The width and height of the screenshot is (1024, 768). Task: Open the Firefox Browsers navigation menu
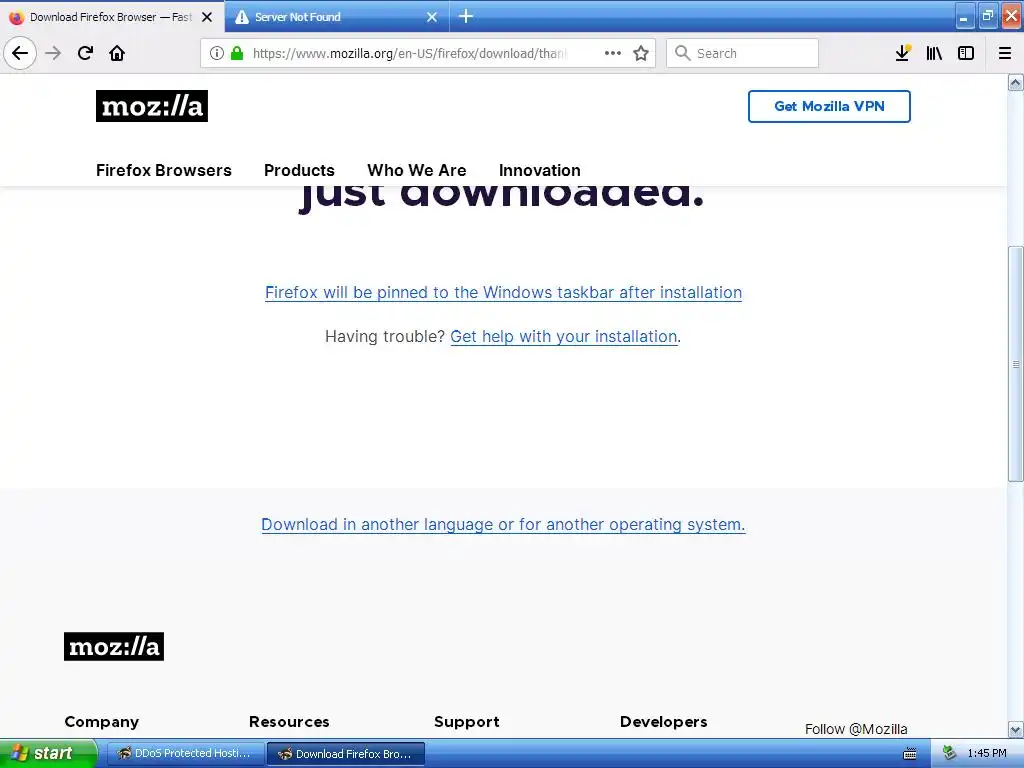click(x=164, y=170)
